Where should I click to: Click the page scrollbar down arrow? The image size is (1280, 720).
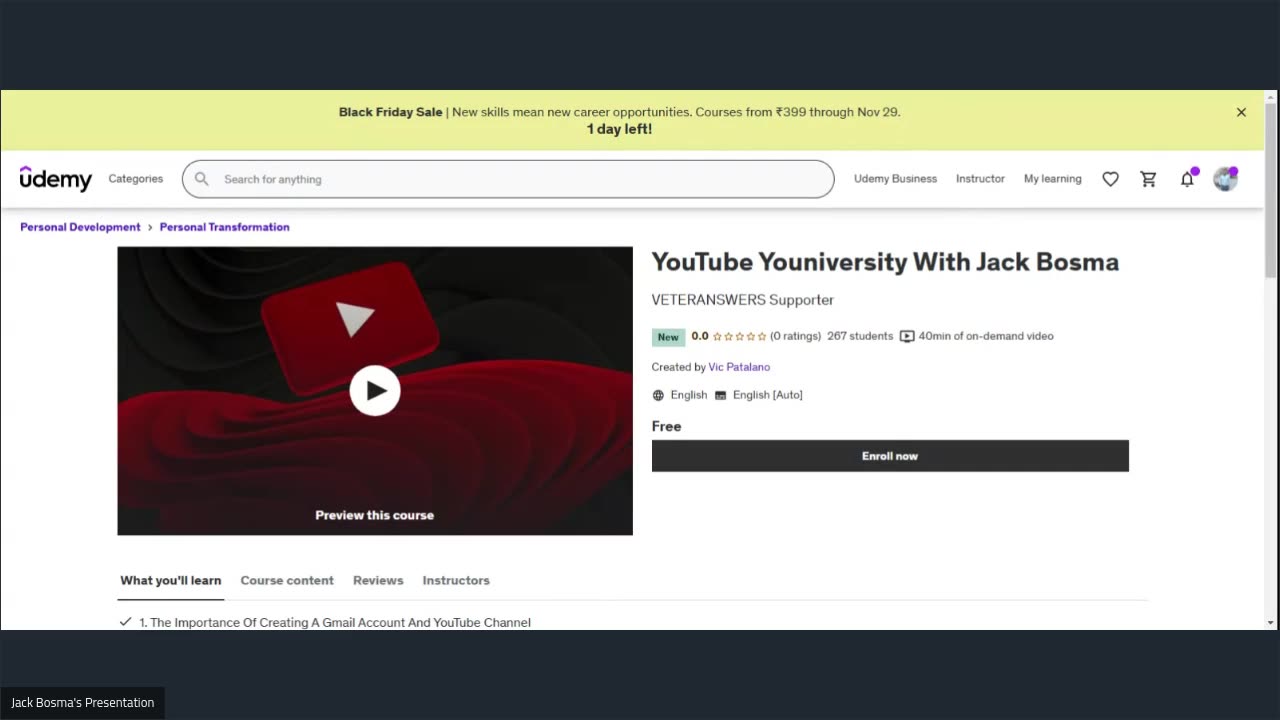pos(1271,623)
